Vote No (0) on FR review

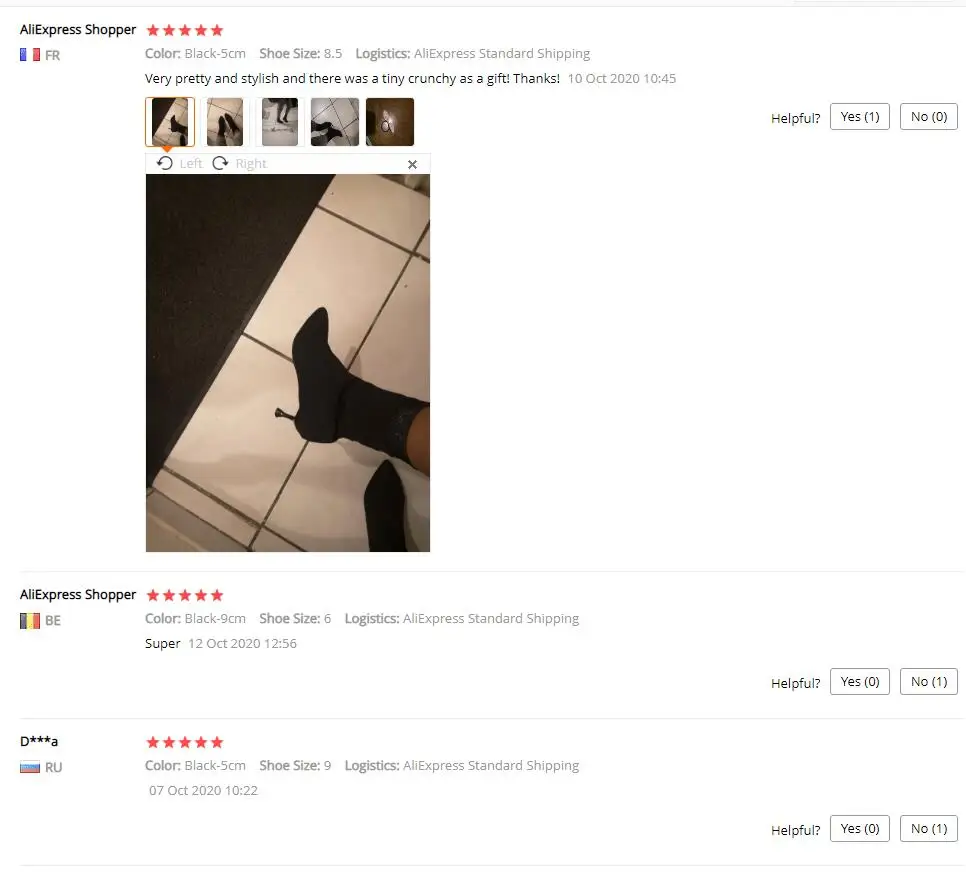tap(928, 116)
